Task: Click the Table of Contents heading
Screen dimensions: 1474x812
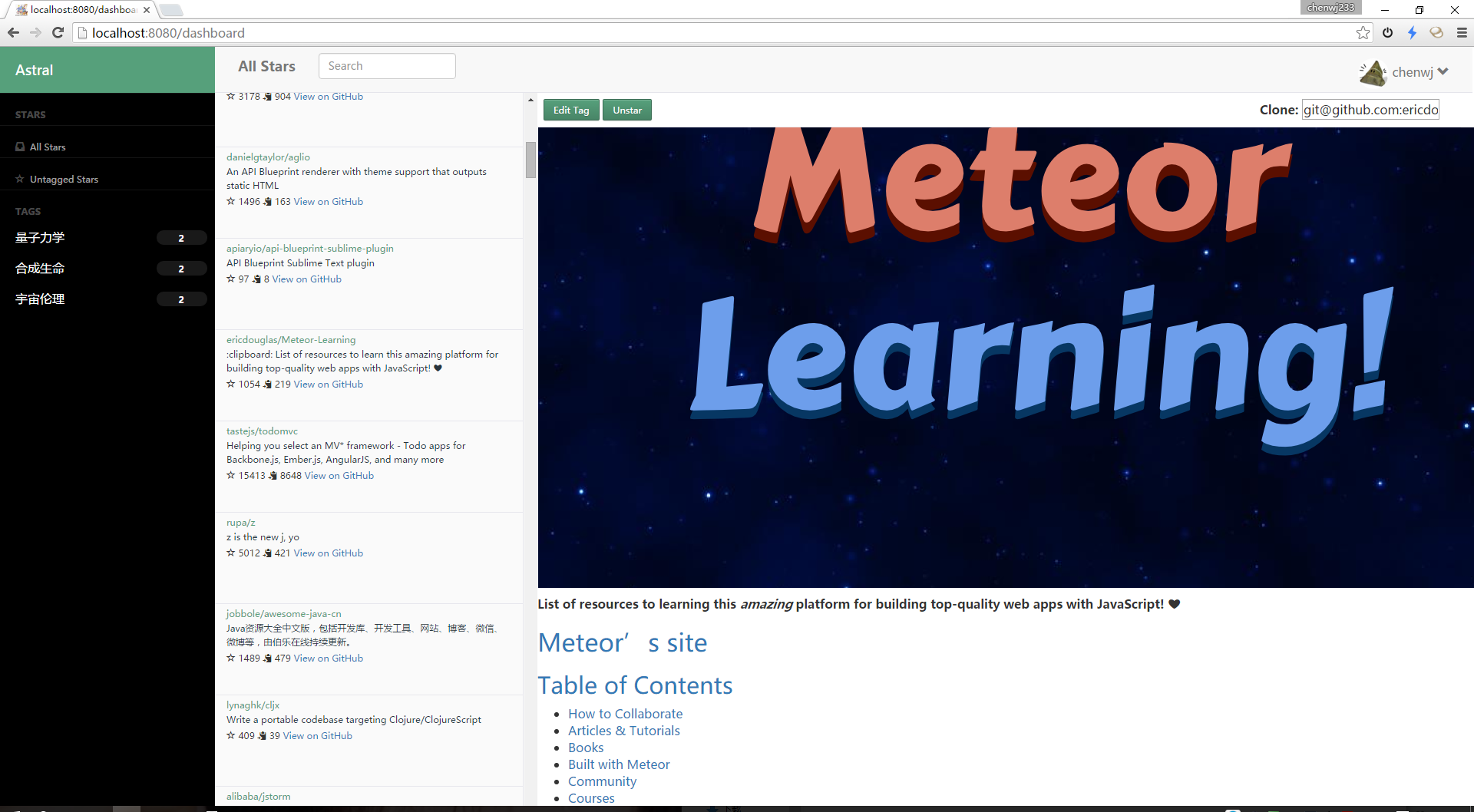Action: coord(635,685)
